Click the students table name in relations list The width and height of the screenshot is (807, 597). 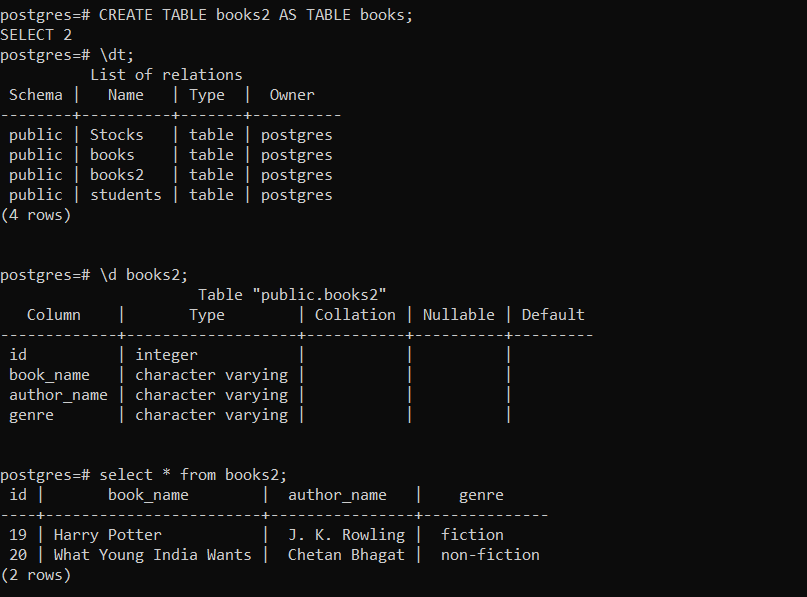(x=125, y=195)
